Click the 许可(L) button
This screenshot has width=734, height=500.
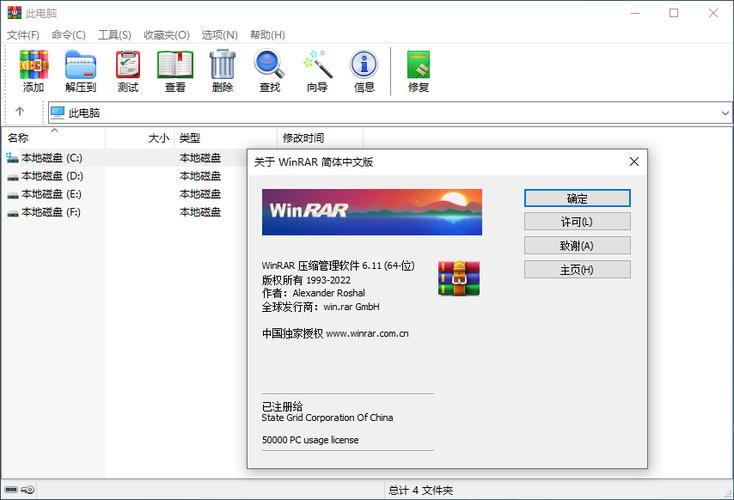tap(577, 221)
